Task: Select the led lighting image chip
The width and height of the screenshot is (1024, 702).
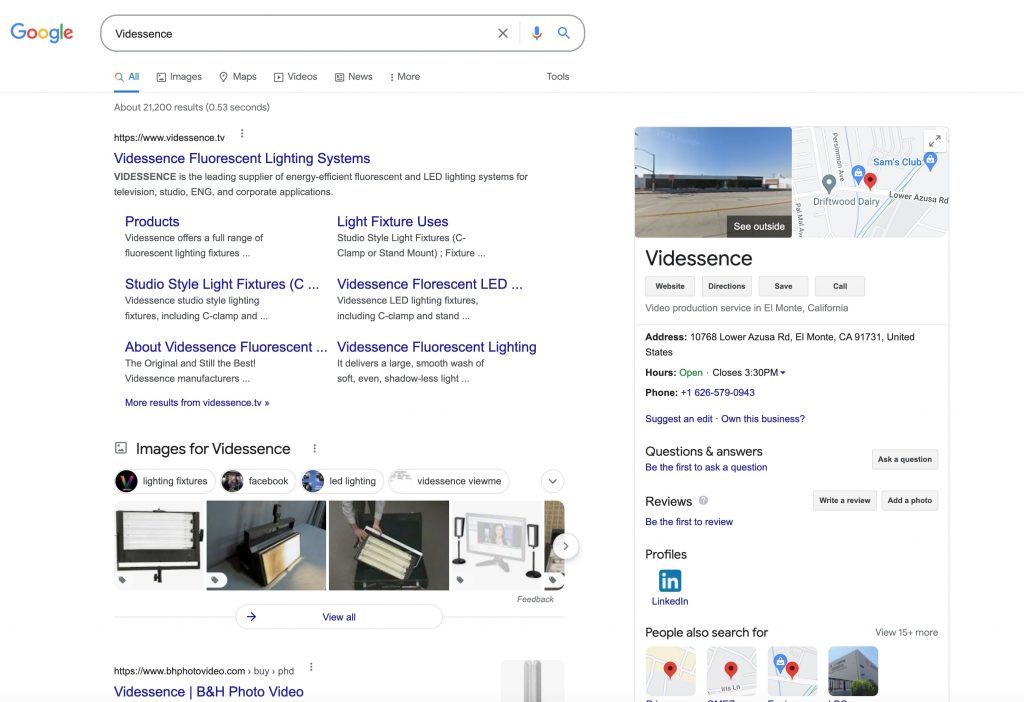Action: [342, 481]
